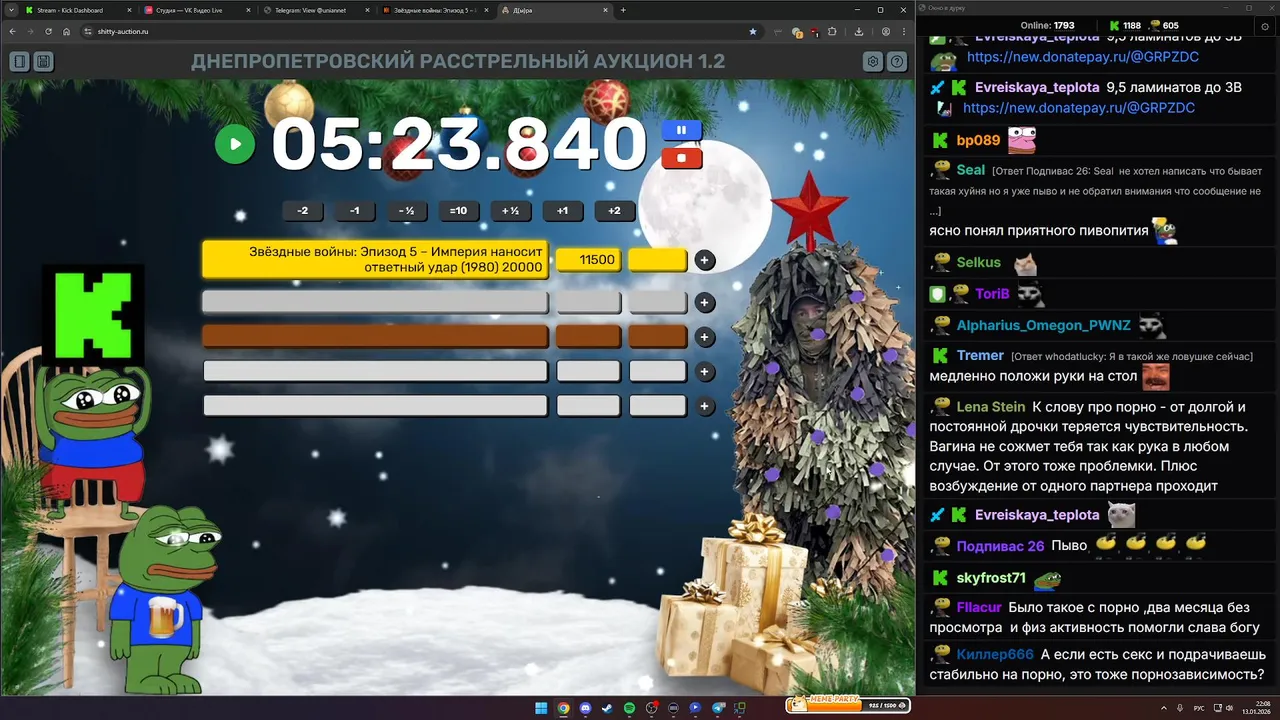Subtract one minute using the -1 button

(354, 211)
